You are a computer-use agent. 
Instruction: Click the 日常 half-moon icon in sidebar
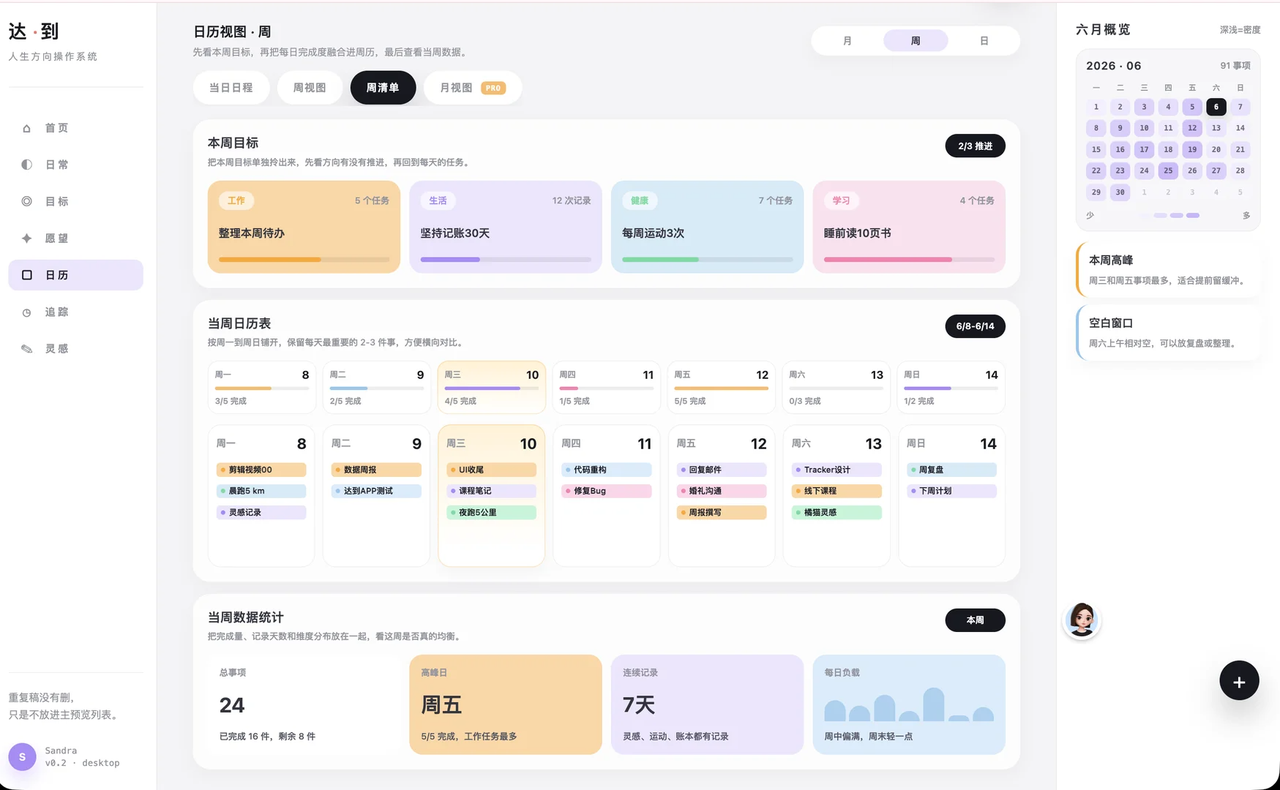tap(27, 164)
